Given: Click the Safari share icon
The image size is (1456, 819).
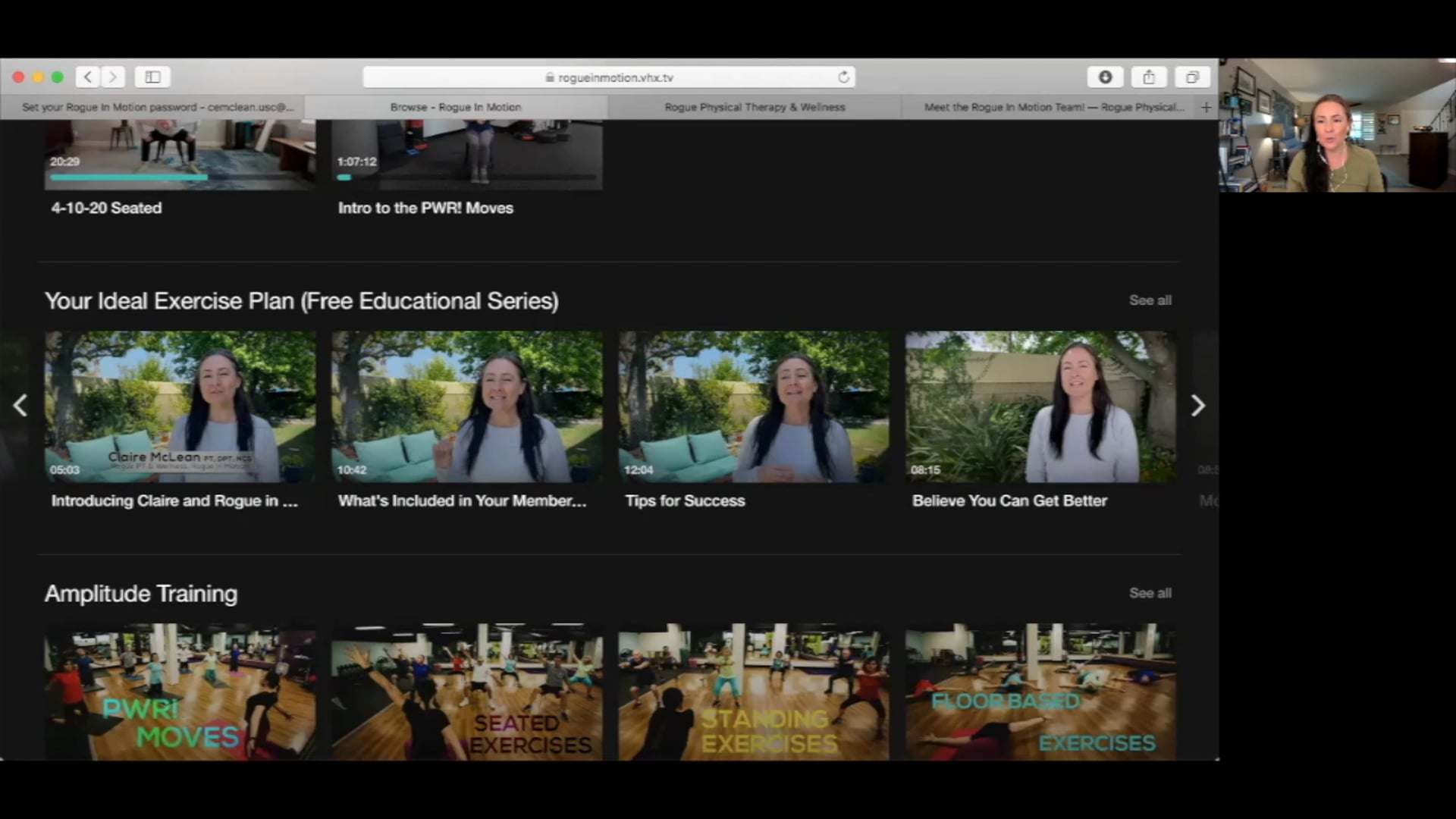Looking at the screenshot, I should pyautogui.click(x=1149, y=77).
